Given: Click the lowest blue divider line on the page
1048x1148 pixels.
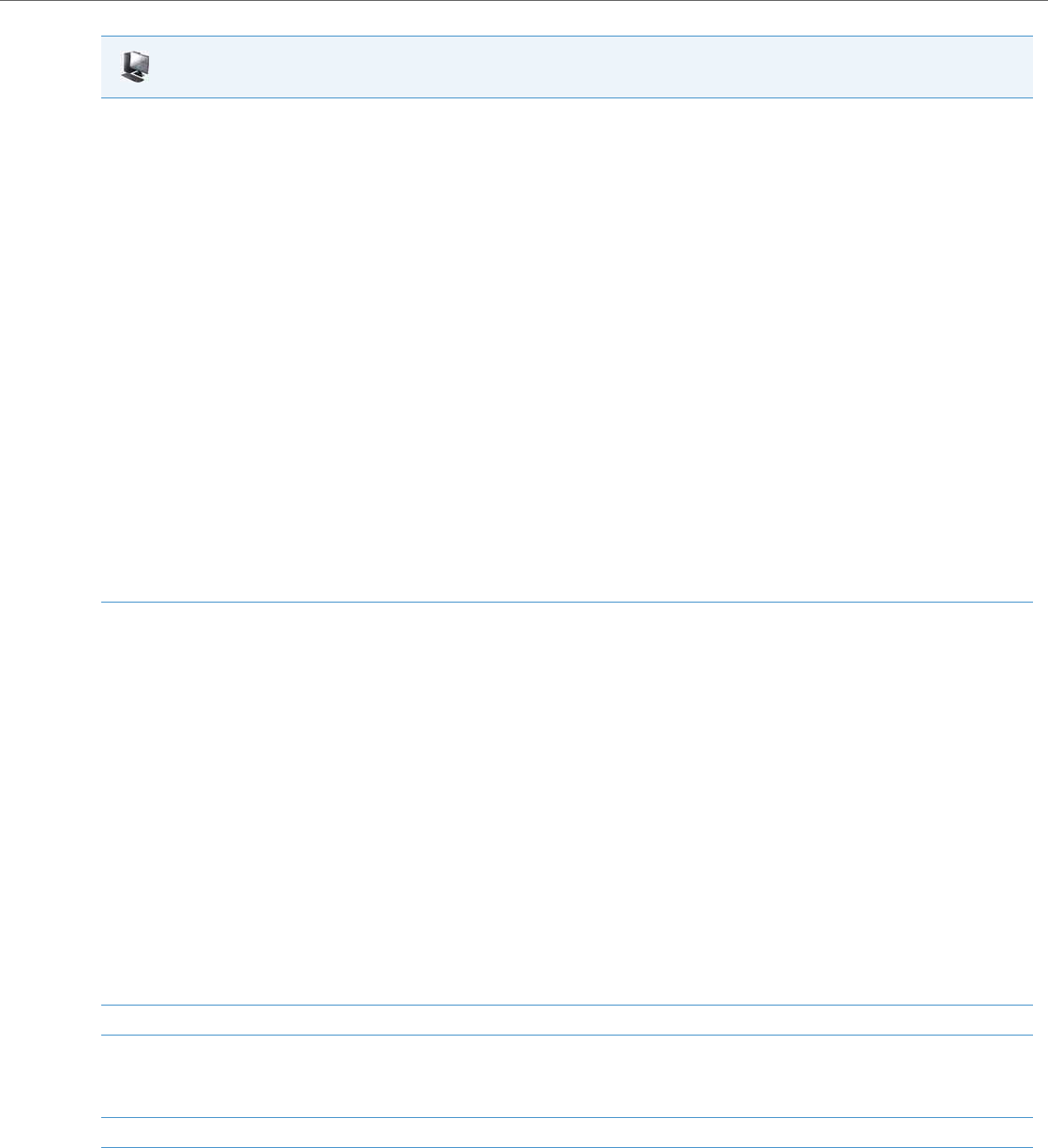Looking at the screenshot, I should tap(566, 1146).
